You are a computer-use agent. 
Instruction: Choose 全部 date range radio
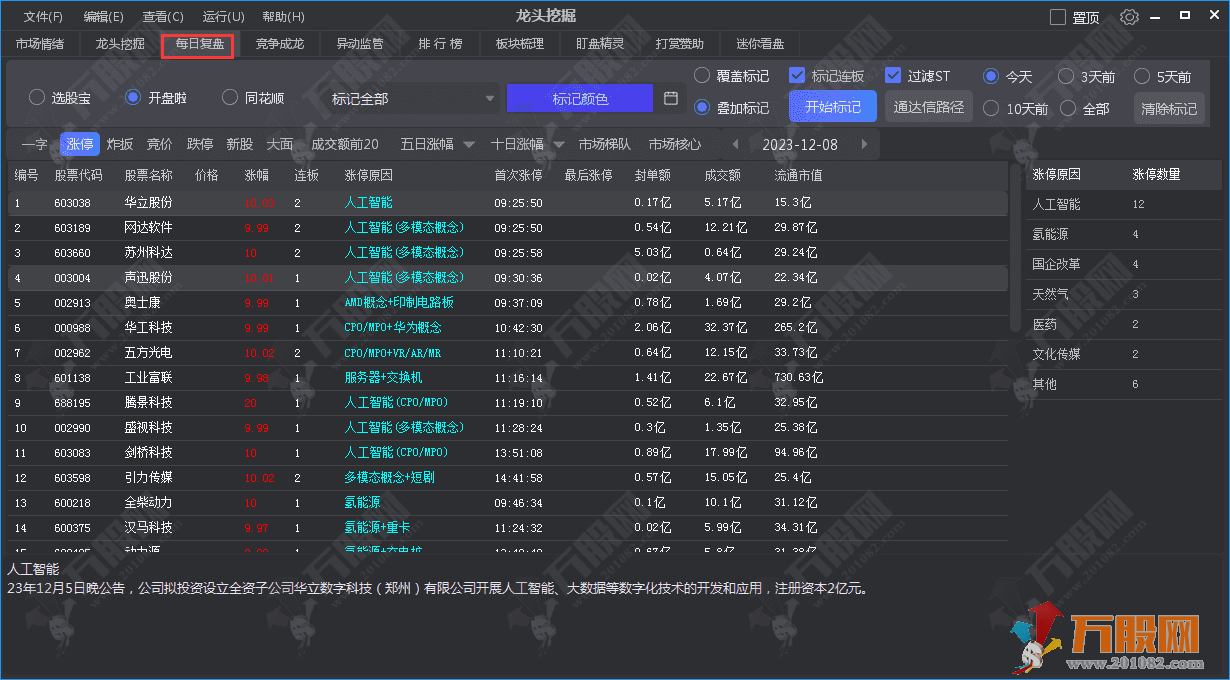coord(1068,108)
